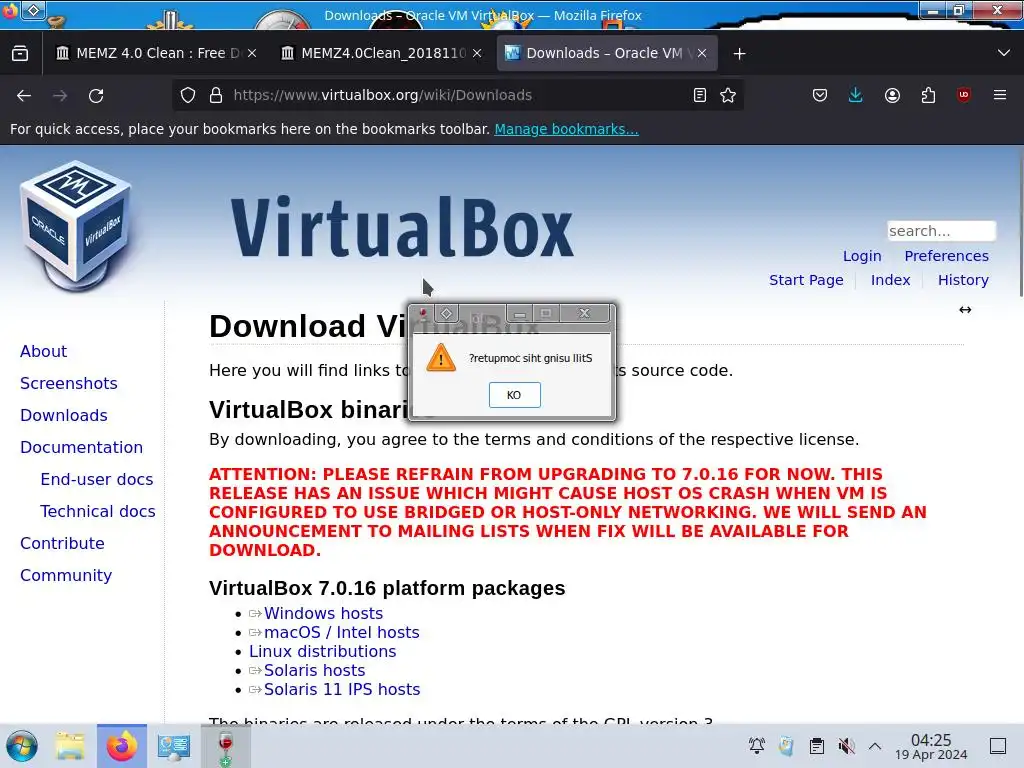1024x768 pixels.
Task: Open the page History link
Action: (963, 280)
